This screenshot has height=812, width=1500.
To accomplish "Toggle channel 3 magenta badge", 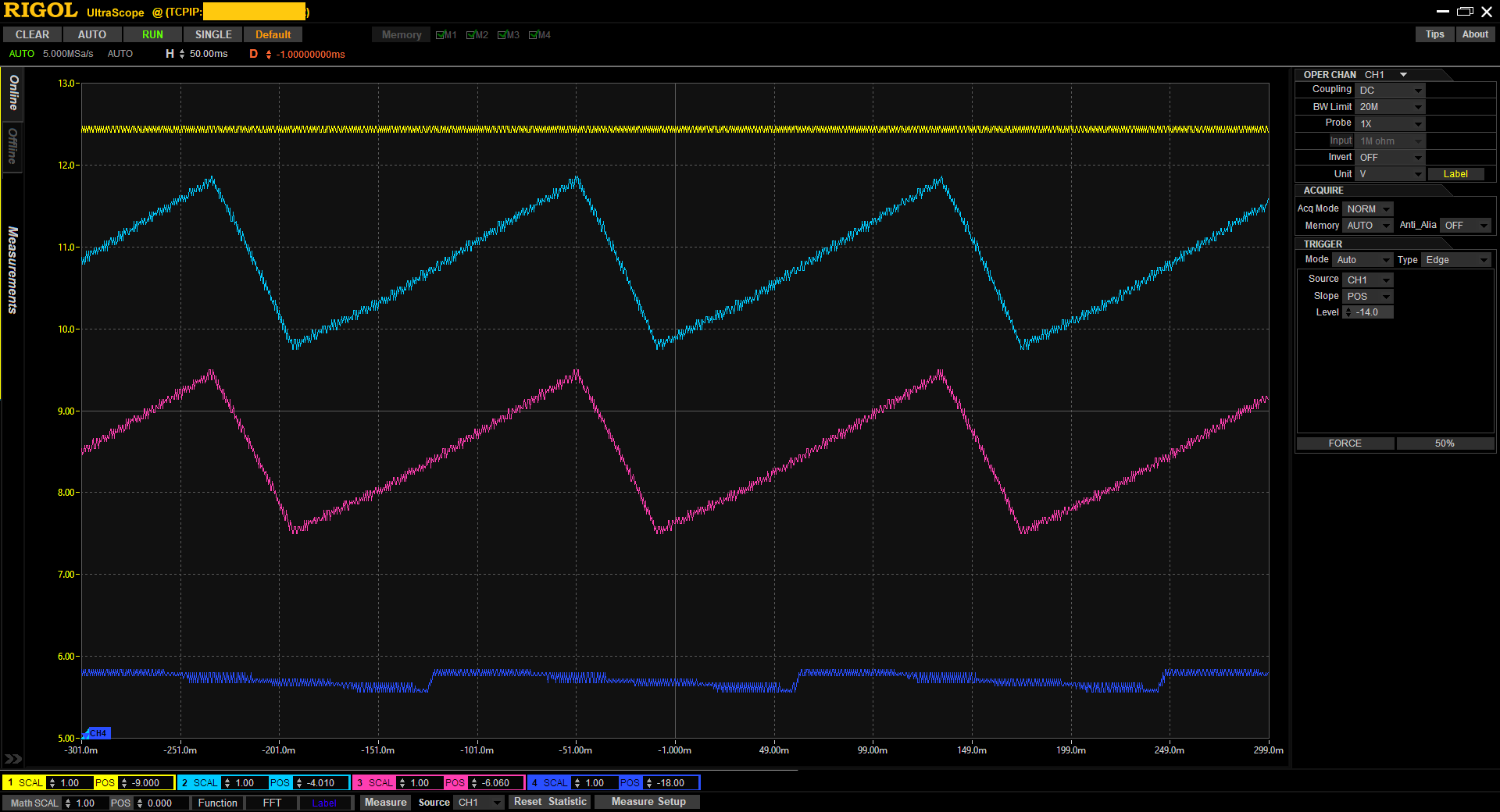I will 360,782.
